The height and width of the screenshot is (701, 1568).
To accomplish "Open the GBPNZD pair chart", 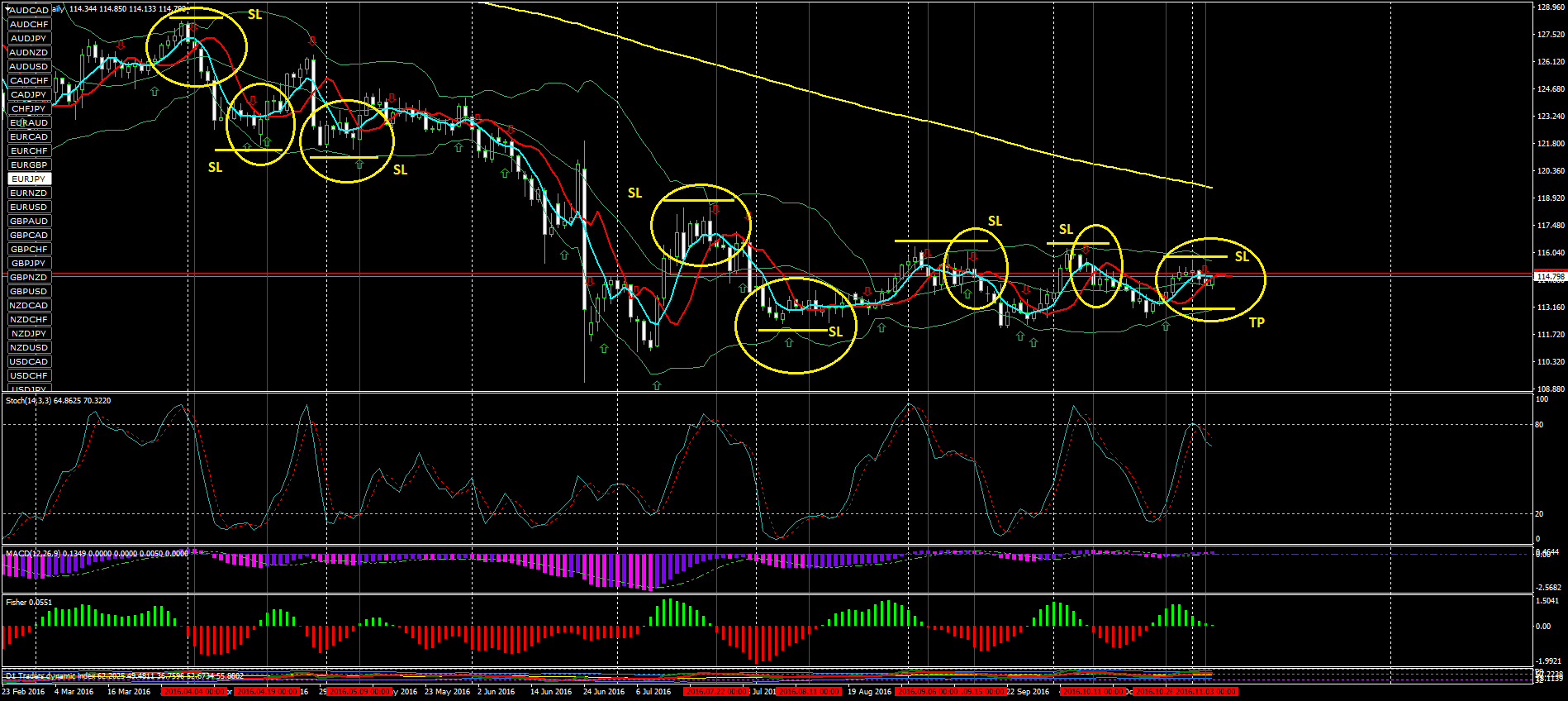I will (x=29, y=277).
